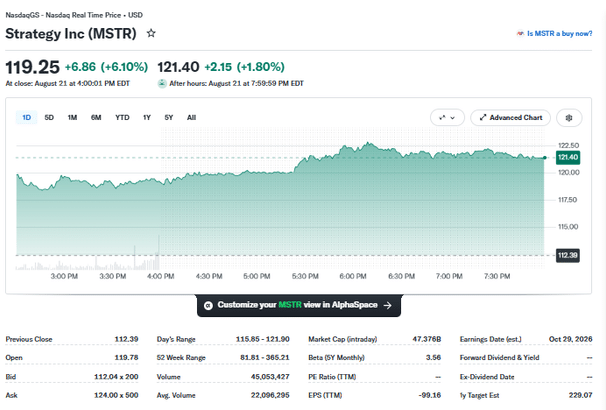Viewport: 606px width, 410px height.
Task: Click the Market Cap (intraday) label
Action: (x=342, y=339)
